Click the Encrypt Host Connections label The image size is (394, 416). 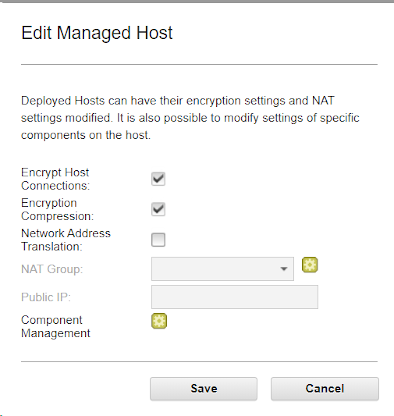pos(55,179)
